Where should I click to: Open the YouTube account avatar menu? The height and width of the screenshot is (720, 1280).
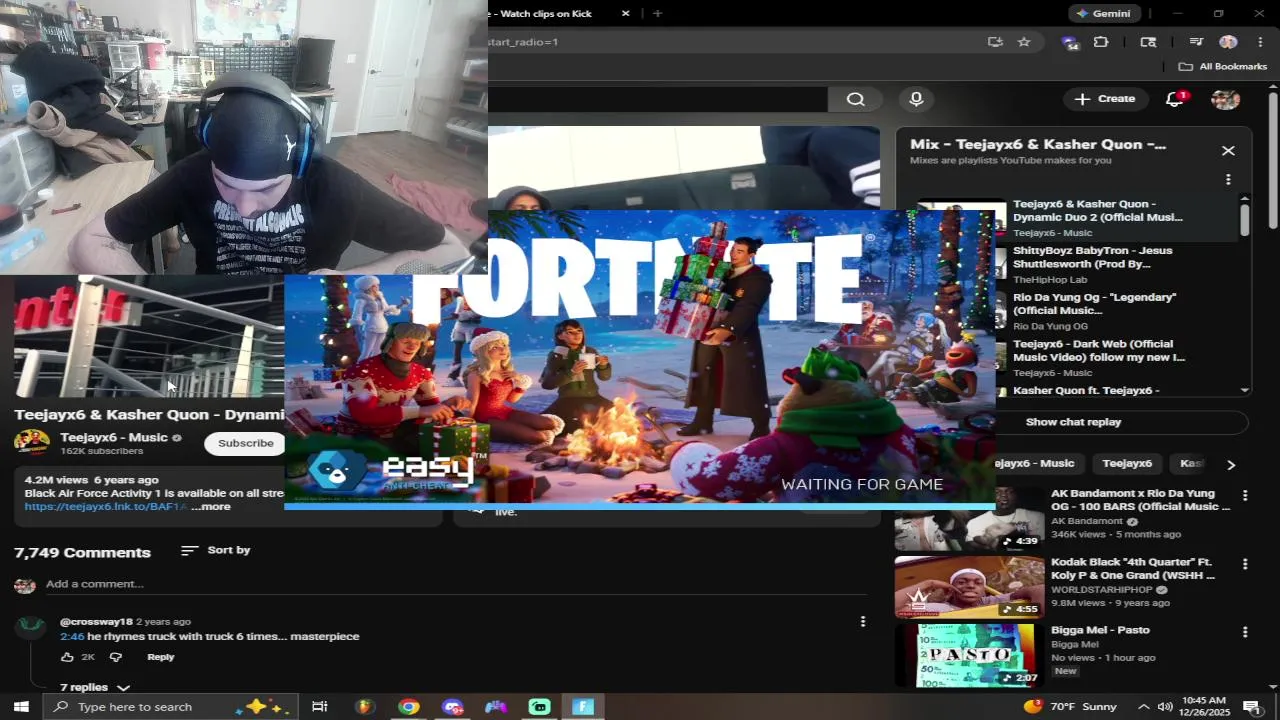(1225, 99)
